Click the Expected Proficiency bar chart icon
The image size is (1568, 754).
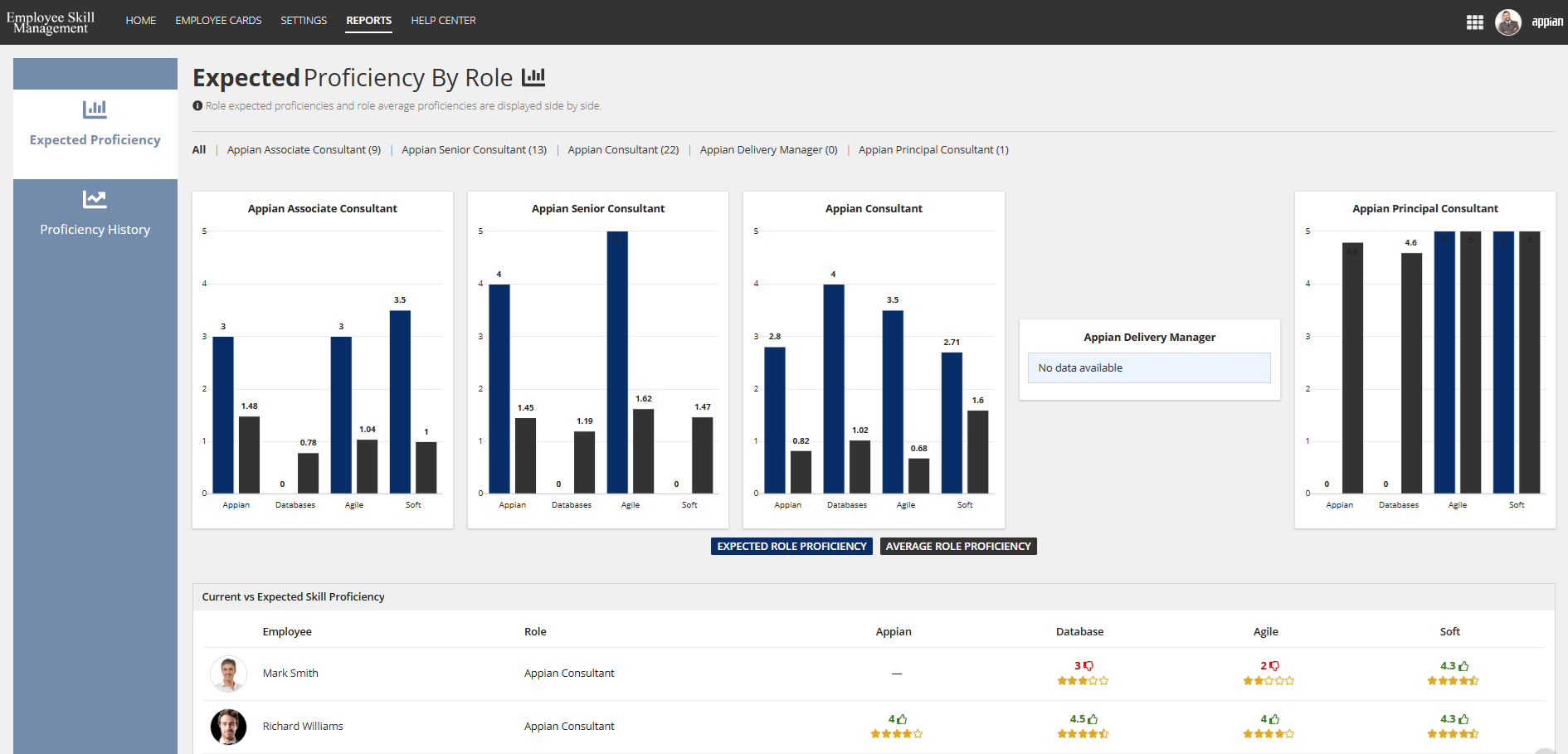95,109
